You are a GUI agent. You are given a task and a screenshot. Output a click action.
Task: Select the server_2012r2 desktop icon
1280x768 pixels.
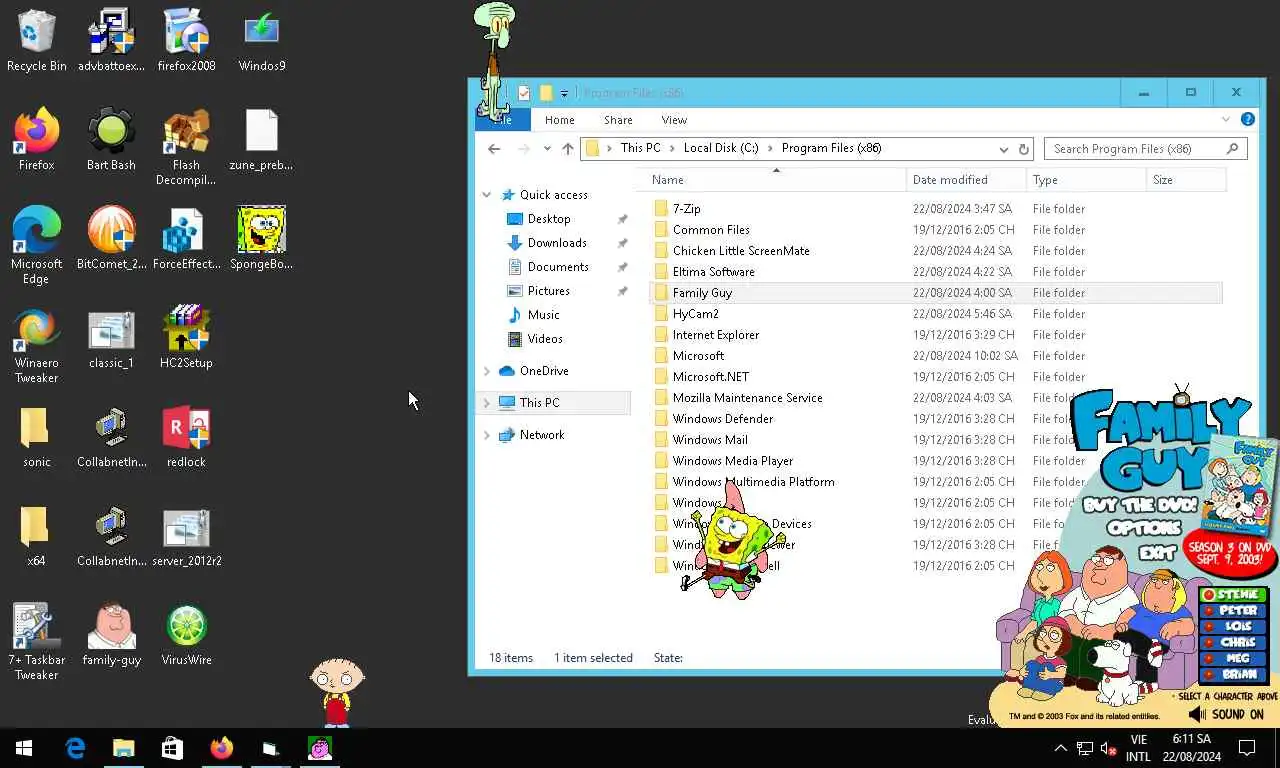186,536
